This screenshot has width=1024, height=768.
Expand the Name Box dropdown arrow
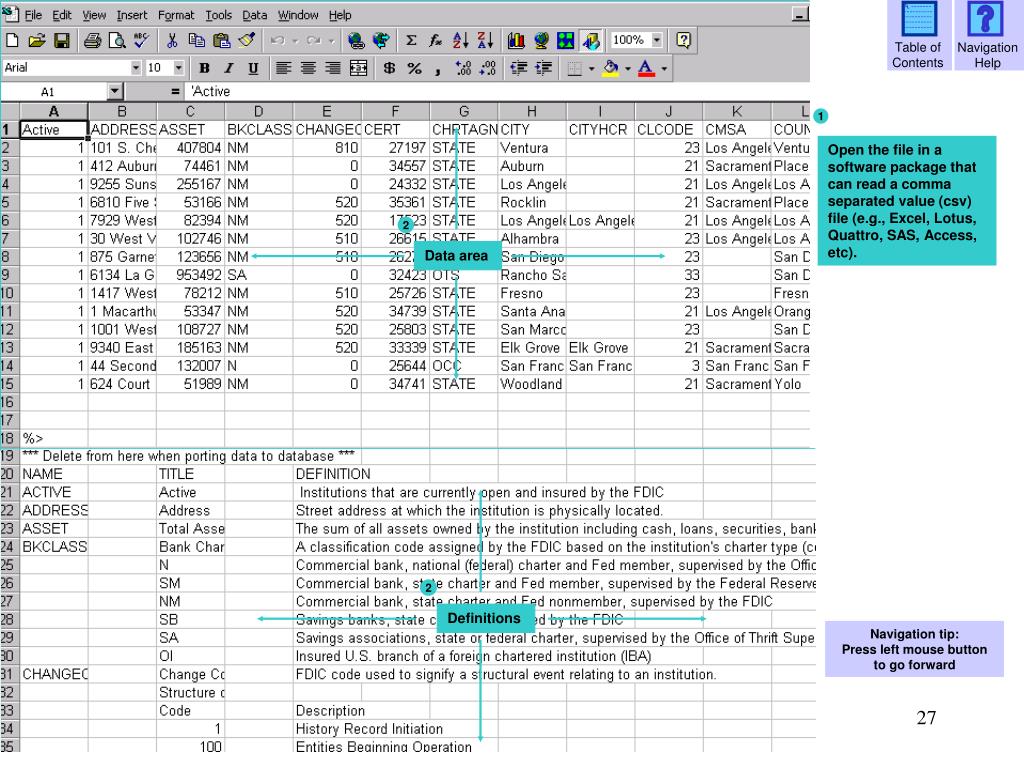115,92
